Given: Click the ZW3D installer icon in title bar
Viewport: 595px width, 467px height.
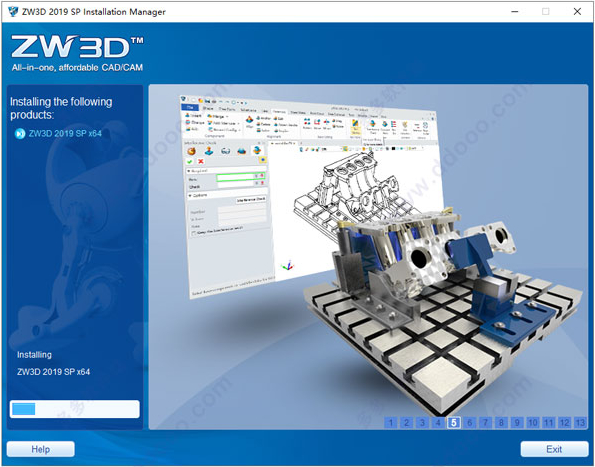Looking at the screenshot, I should (x=13, y=11).
